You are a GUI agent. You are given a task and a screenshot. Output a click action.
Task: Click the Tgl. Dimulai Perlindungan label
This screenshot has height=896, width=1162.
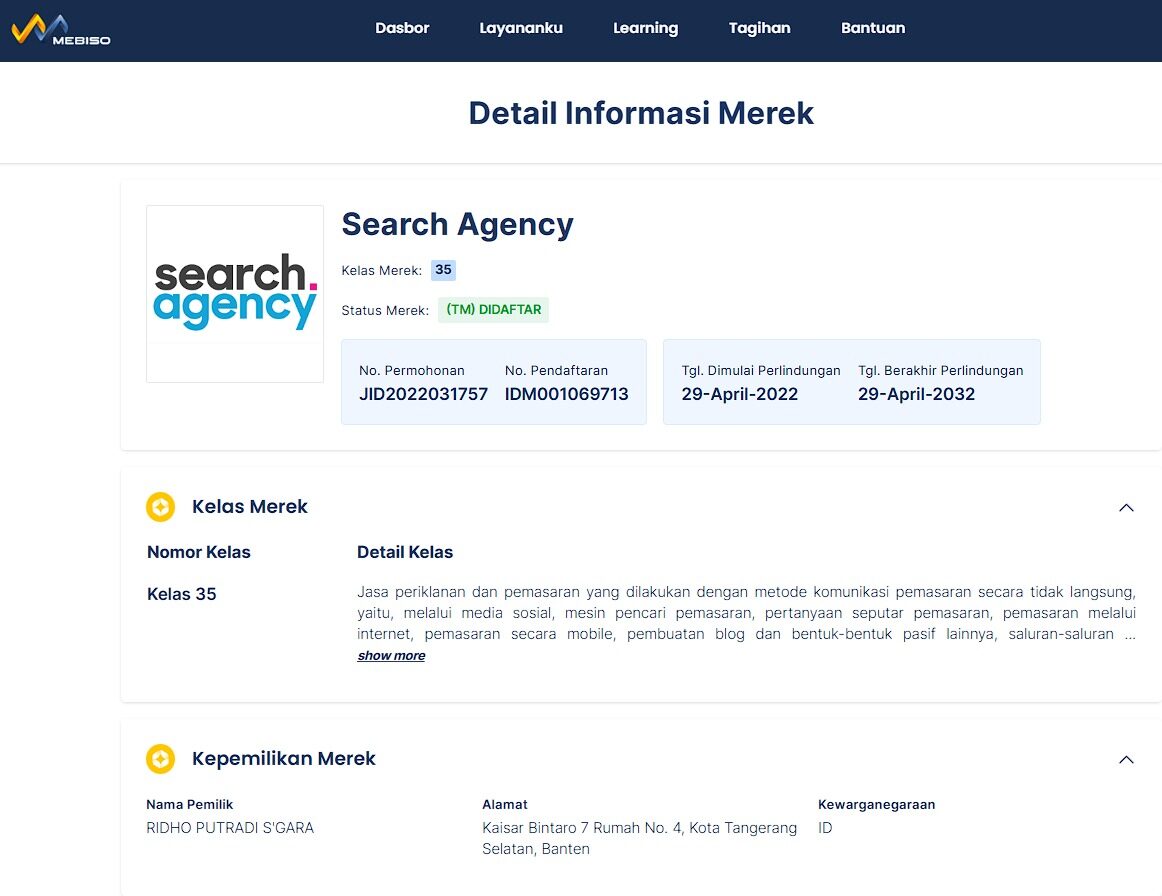click(x=761, y=371)
